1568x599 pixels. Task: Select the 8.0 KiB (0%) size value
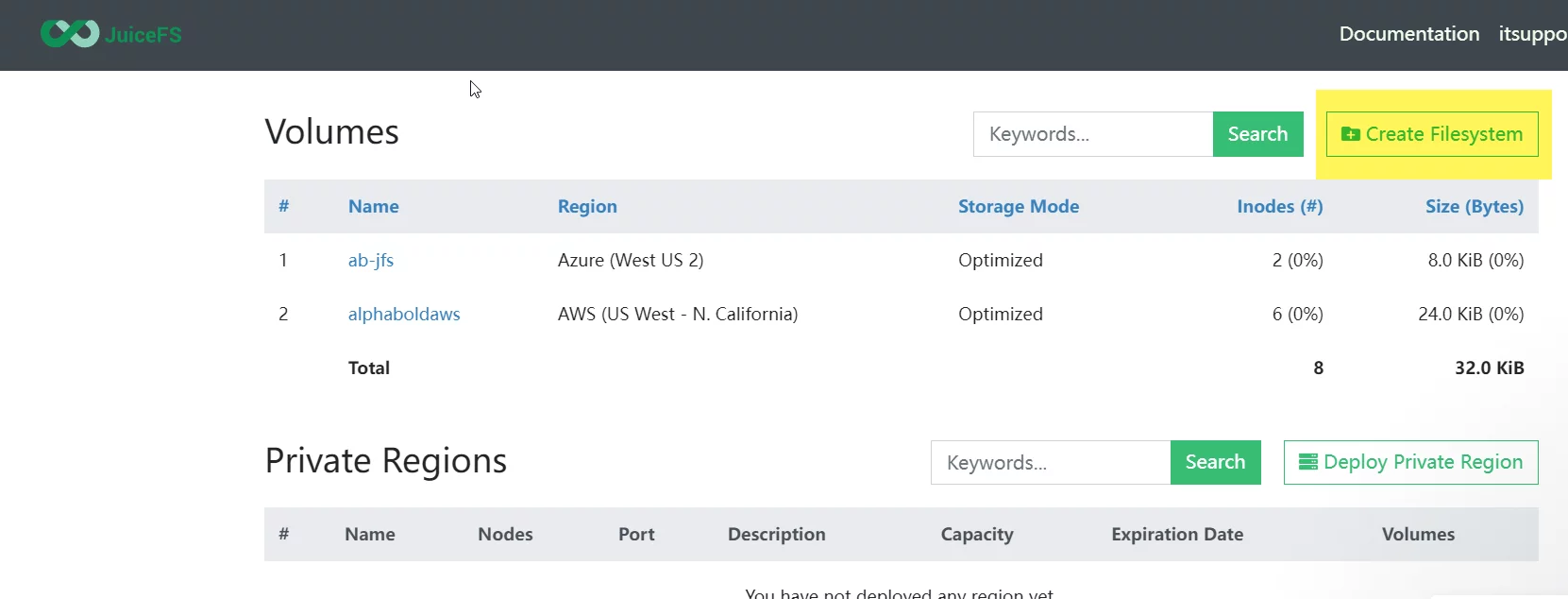[1475, 260]
